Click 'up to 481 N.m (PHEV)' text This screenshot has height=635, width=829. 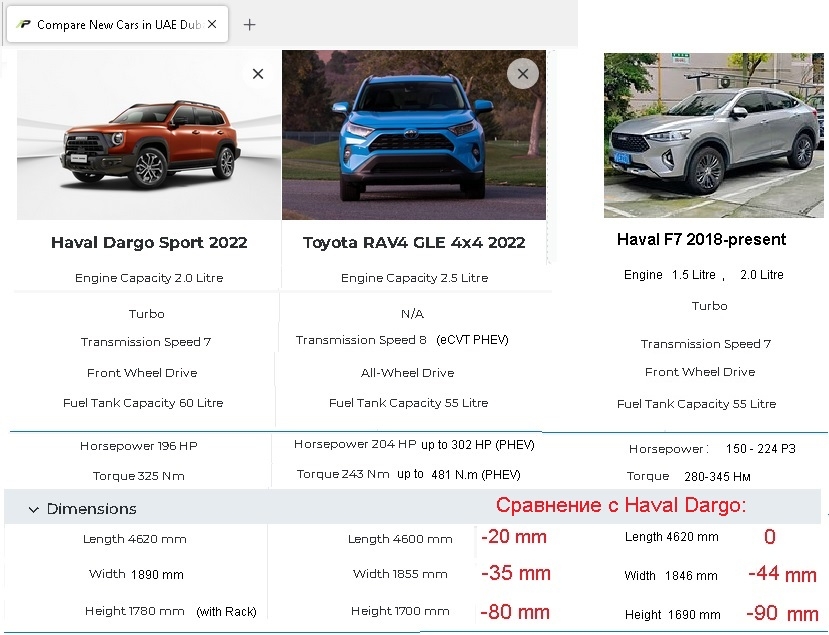tap(459, 474)
